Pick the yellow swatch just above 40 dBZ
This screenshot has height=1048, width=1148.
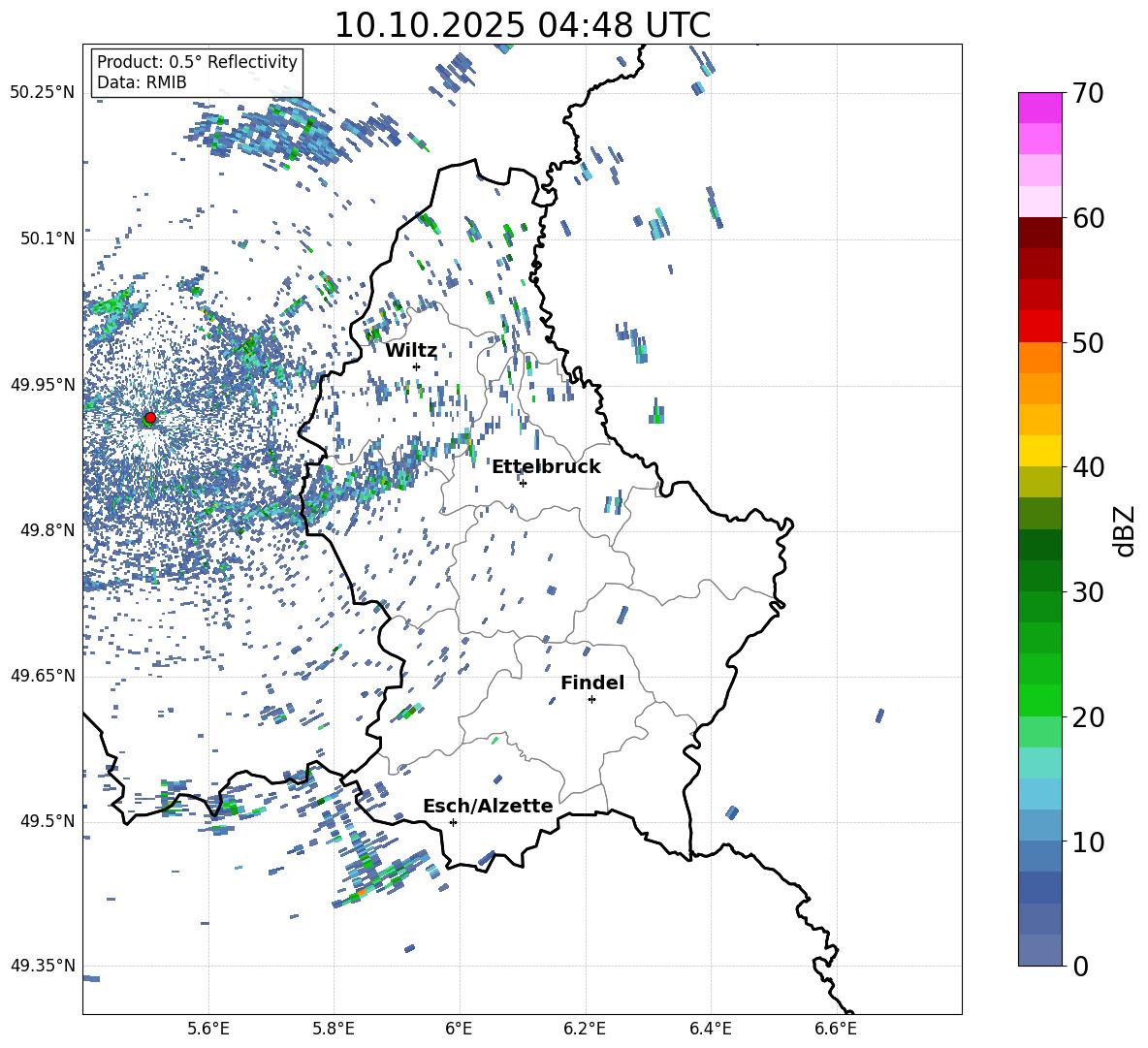[1040, 451]
